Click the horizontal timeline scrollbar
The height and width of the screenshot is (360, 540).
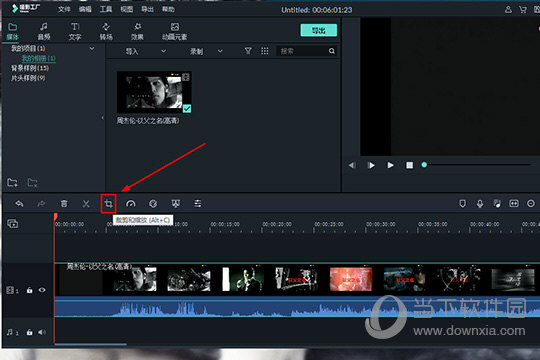coord(91,344)
